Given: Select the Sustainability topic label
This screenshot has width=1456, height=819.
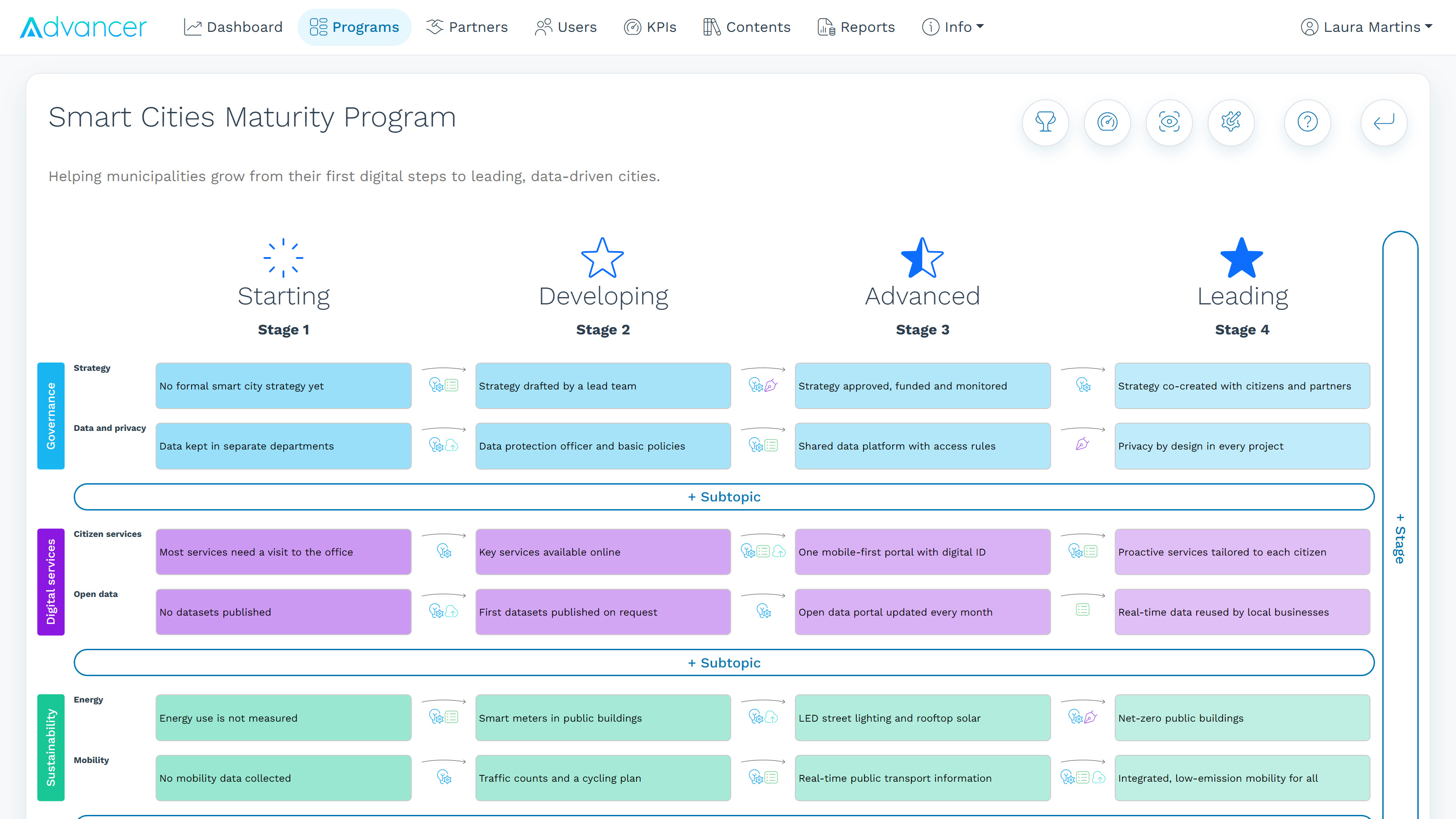Looking at the screenshot, I should coord(51,747).
